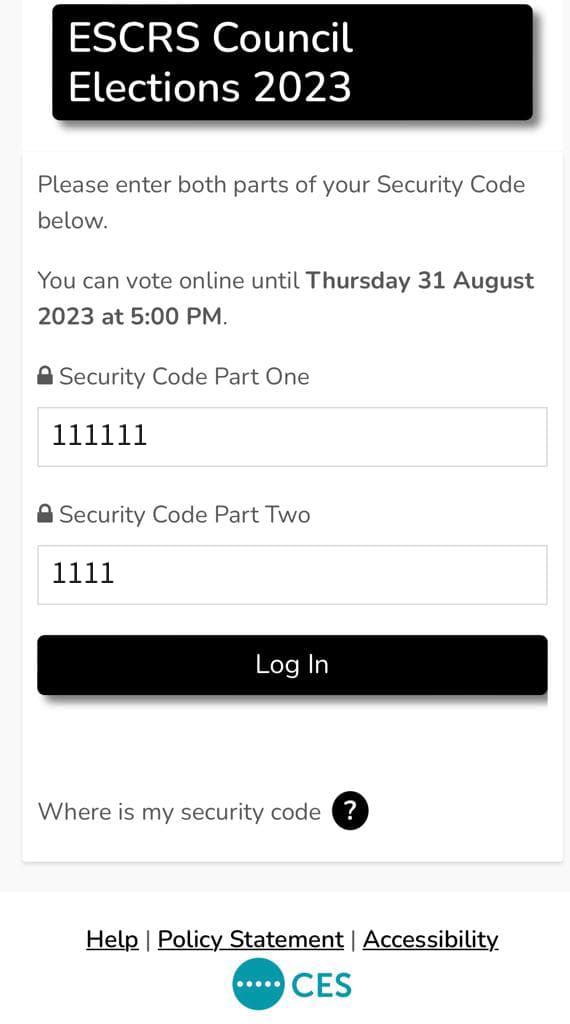Viewport: 570px width, 1024px height.
Task: Open the Accessibility link
Action: (430, 939)
